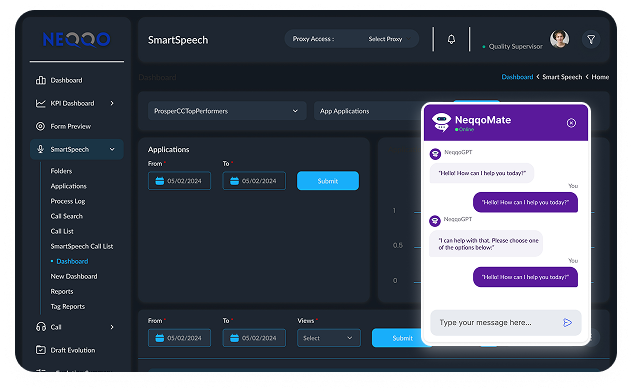Screen dimensions: 632x392
Task: Open Tag Reports in the sidebar
Action: (x=68, y=307)
